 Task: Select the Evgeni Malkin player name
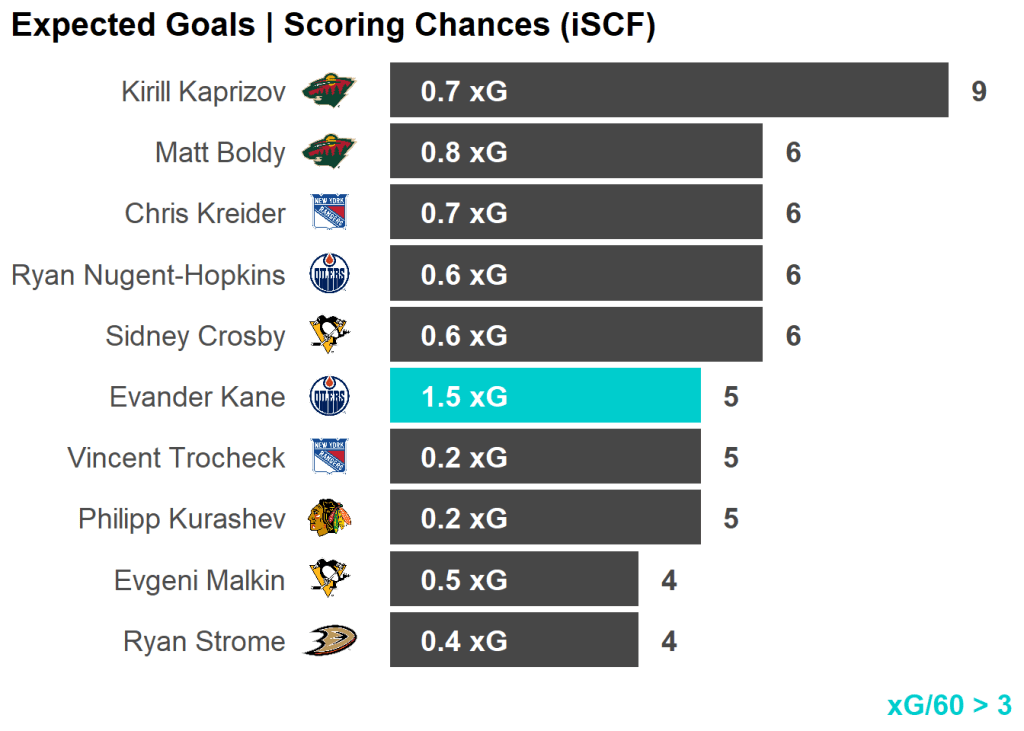click(x=199, y=581)
